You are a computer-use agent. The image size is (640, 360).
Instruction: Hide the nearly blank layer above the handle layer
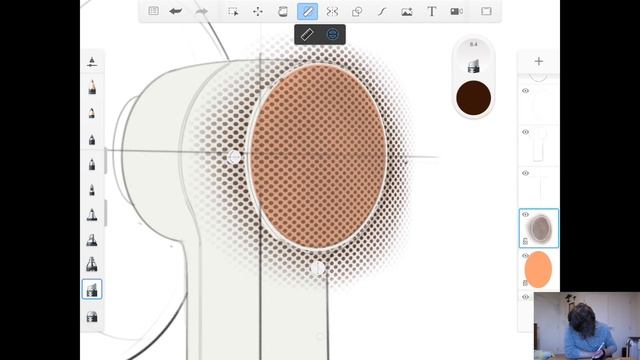(x=525, y=91)
